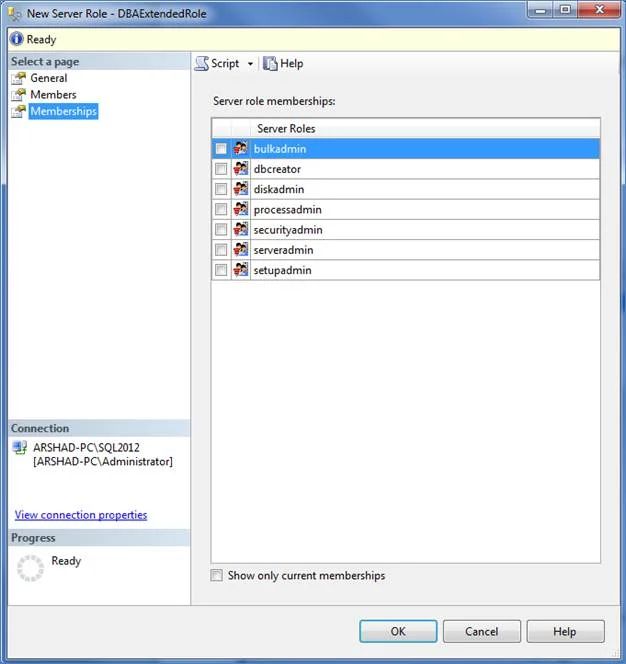
Task: Click the Members page icon
Action: [x=19, y=95]
